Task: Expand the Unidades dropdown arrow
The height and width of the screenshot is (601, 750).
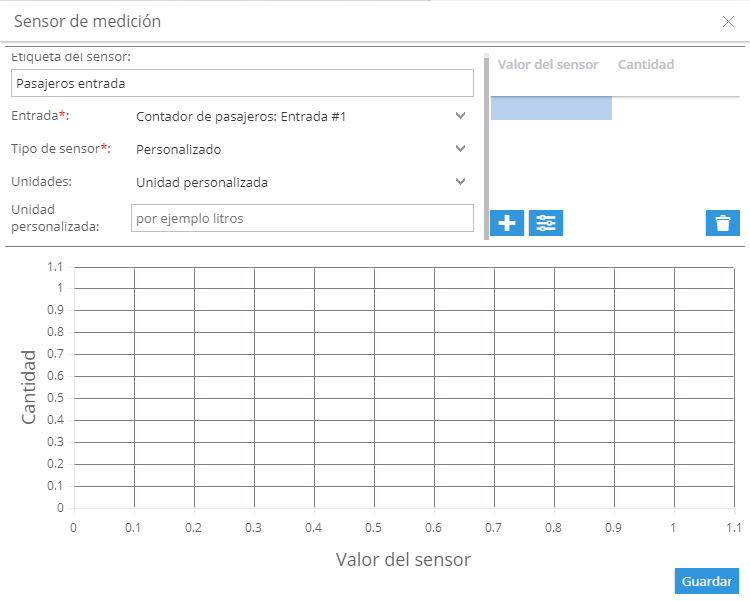Action: 460,182
